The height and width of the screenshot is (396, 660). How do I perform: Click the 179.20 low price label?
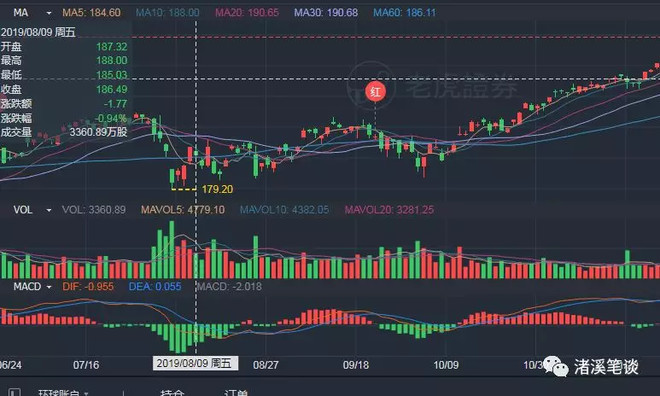[x=217, y=189]
